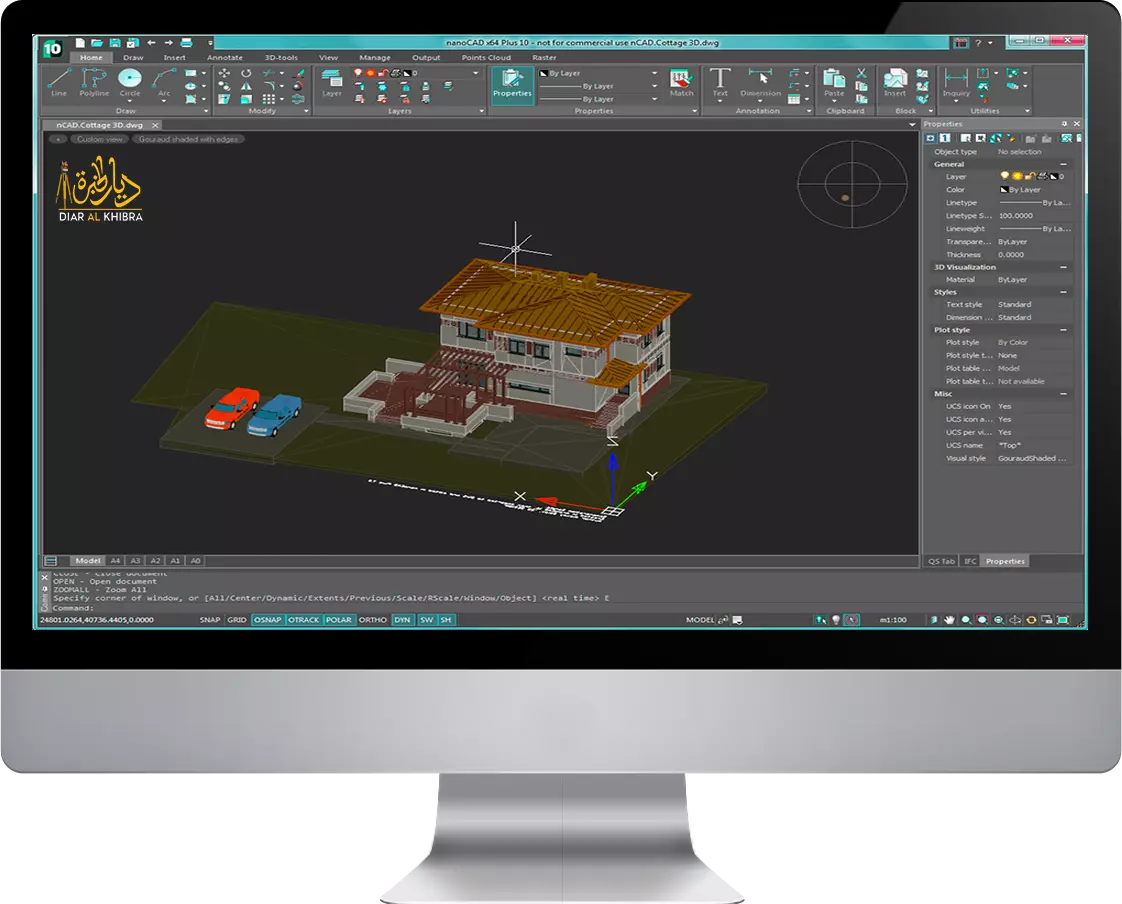Choose the Circle tool in Draw panel
Image resolution: width=1122 pixels, height=904 pixels.
click(130, 81)
